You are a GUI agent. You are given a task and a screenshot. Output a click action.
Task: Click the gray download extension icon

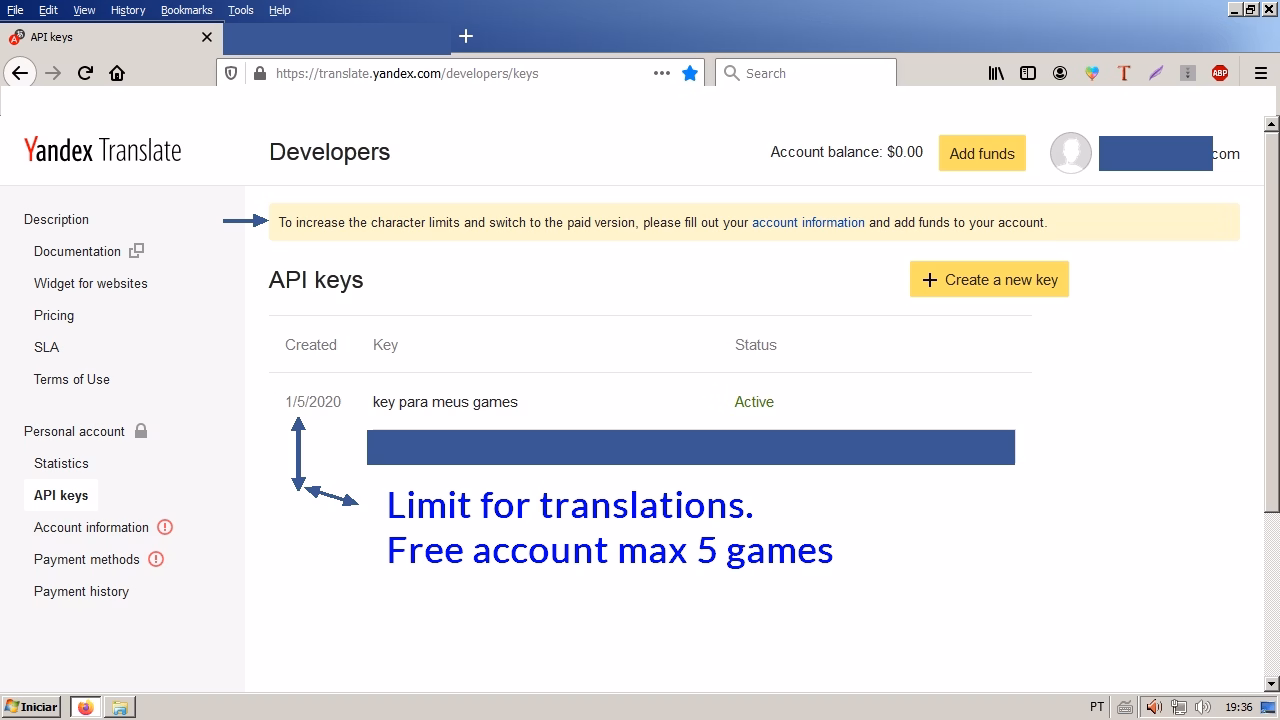(1188, 73)
